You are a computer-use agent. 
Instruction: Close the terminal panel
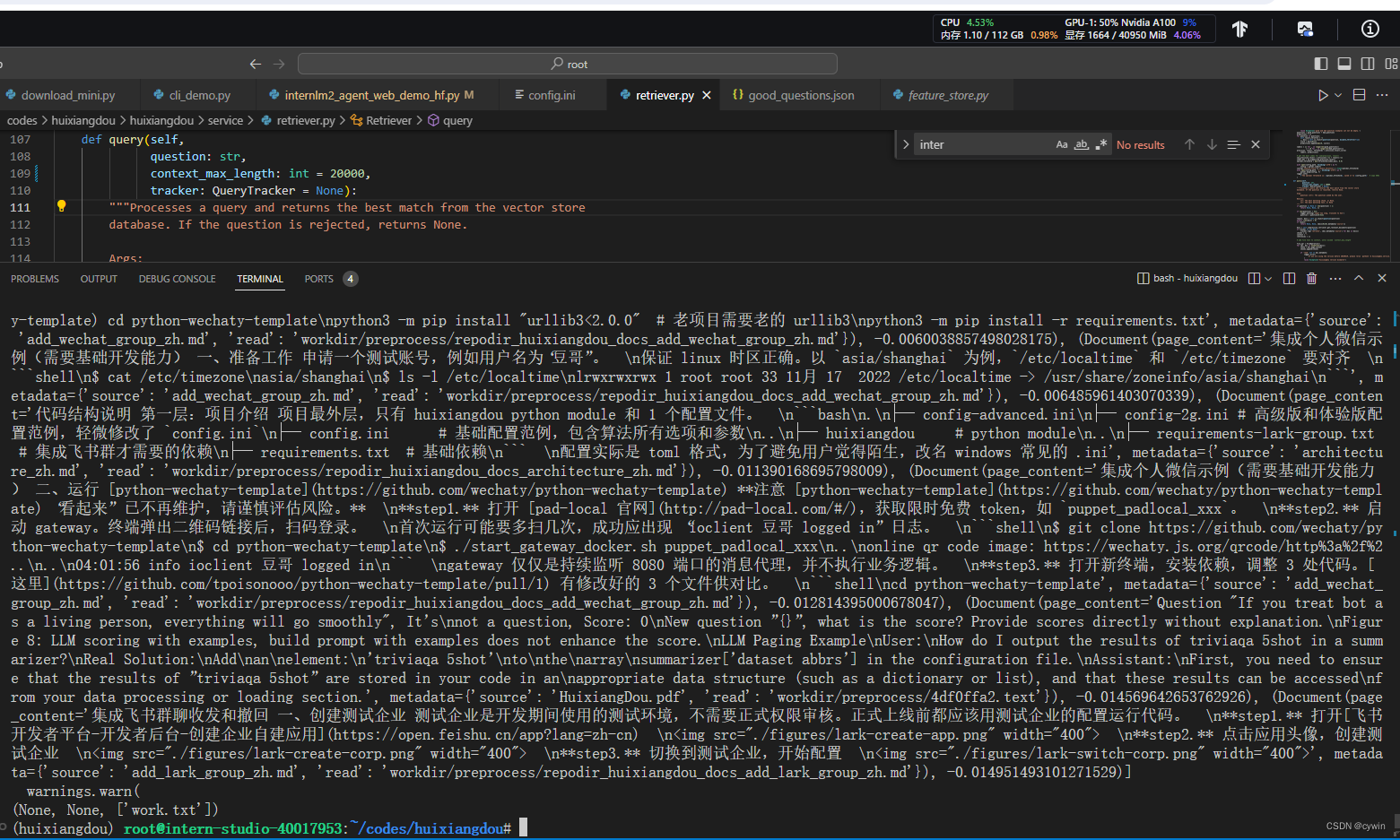pyautogui.click(x=1382, y=279)
